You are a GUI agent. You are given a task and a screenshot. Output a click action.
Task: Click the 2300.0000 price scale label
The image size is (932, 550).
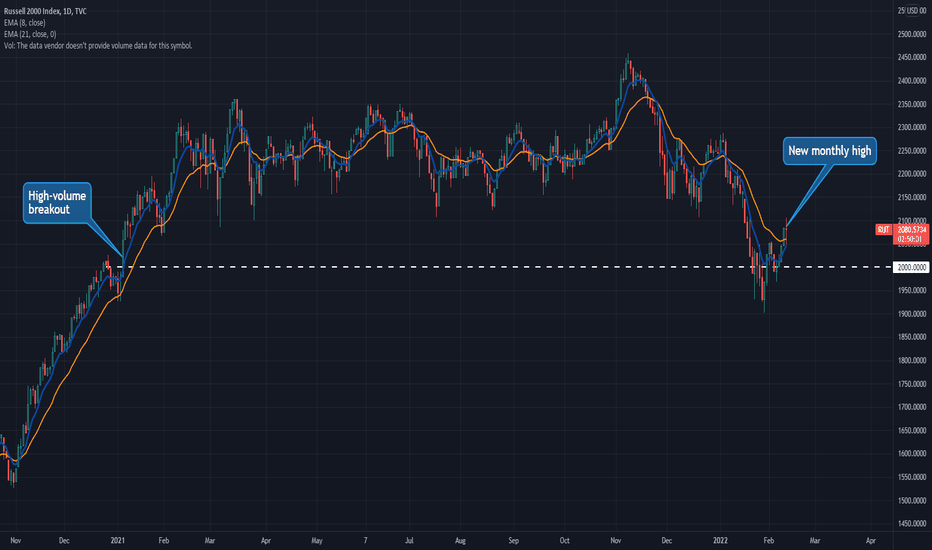pos(912,127)
